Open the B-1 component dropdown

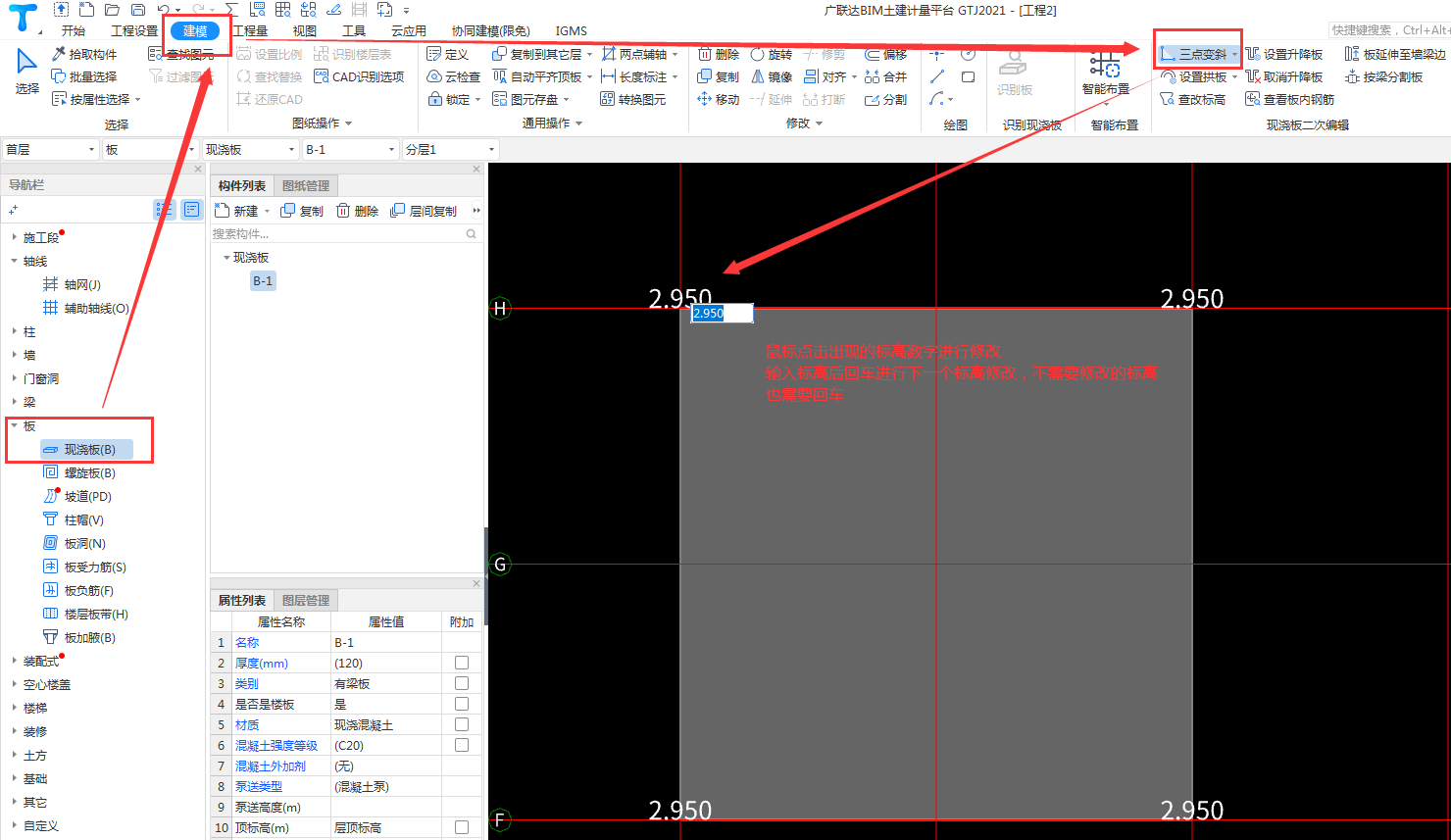coord(351,149)
